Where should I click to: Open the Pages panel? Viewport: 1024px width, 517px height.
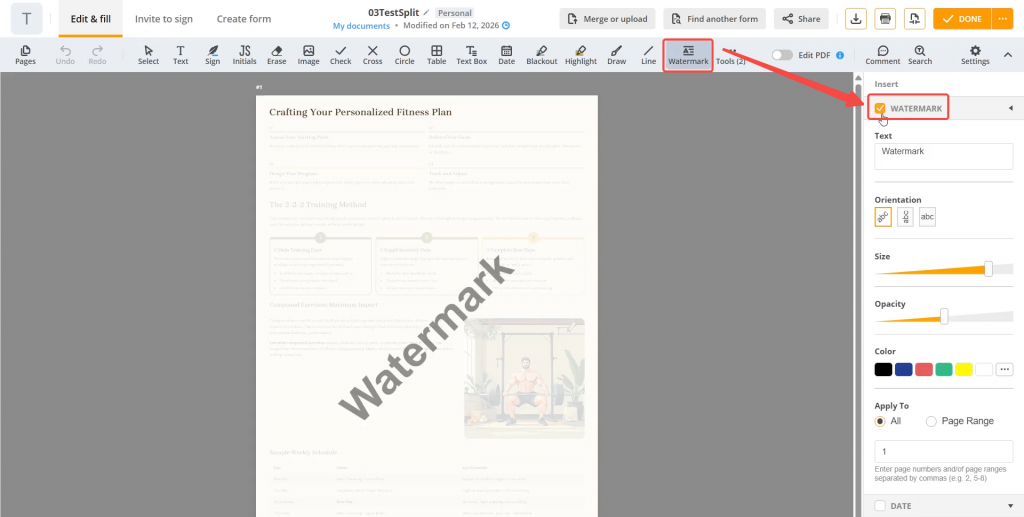[25, 55]
